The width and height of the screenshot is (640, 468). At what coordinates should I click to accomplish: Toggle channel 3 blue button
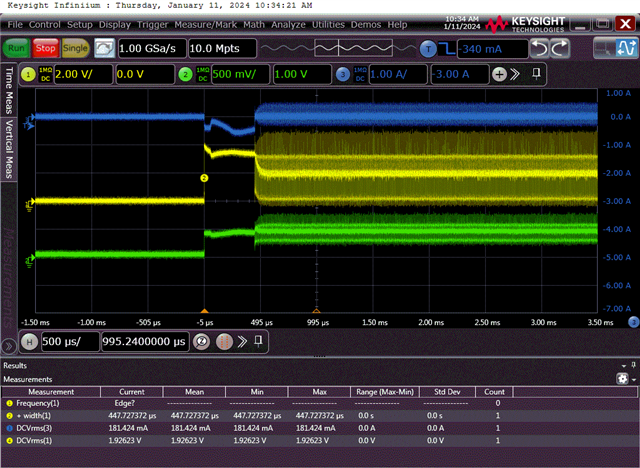[343, 74]
